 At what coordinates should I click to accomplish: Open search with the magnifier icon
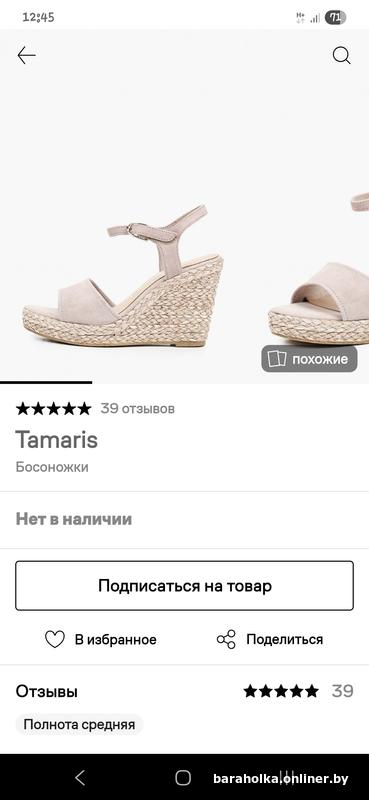pos(341,56)
